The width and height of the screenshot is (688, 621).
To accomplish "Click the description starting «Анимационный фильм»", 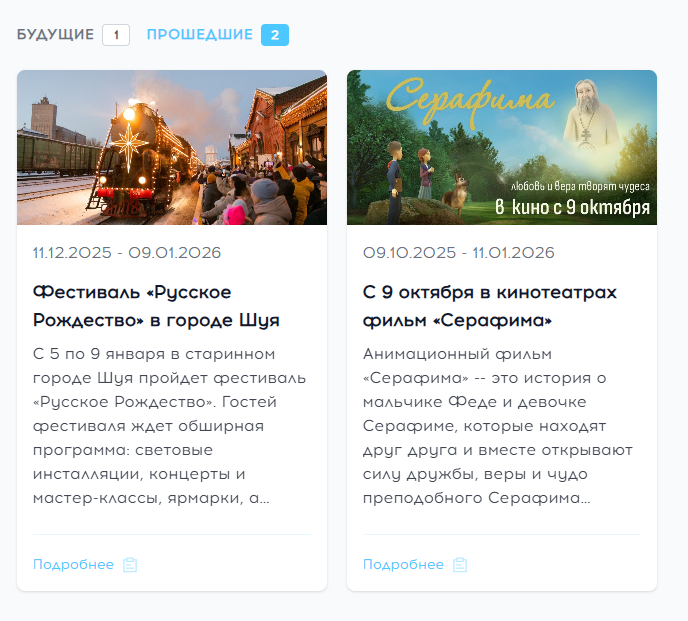I will (498, 426).
